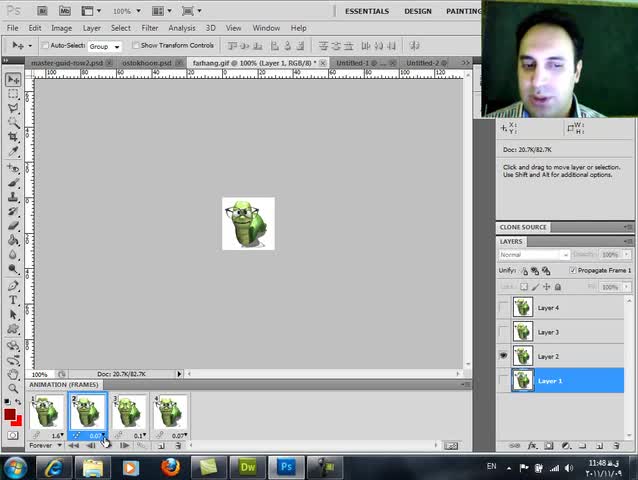
Task: Select the Brush tool
Action: click(x=13, y=183)
